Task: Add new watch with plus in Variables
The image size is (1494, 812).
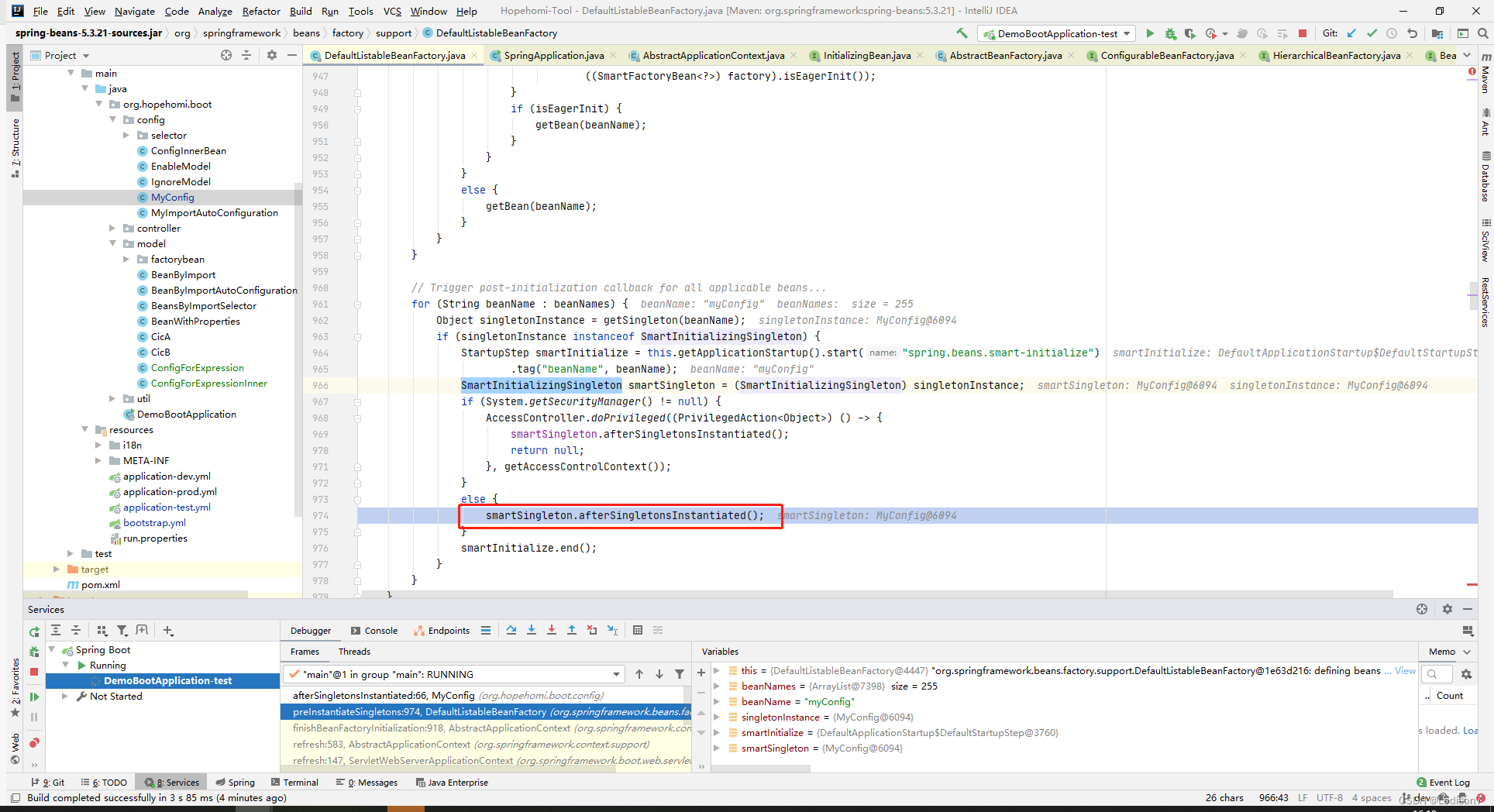Action: click(701, 673)
